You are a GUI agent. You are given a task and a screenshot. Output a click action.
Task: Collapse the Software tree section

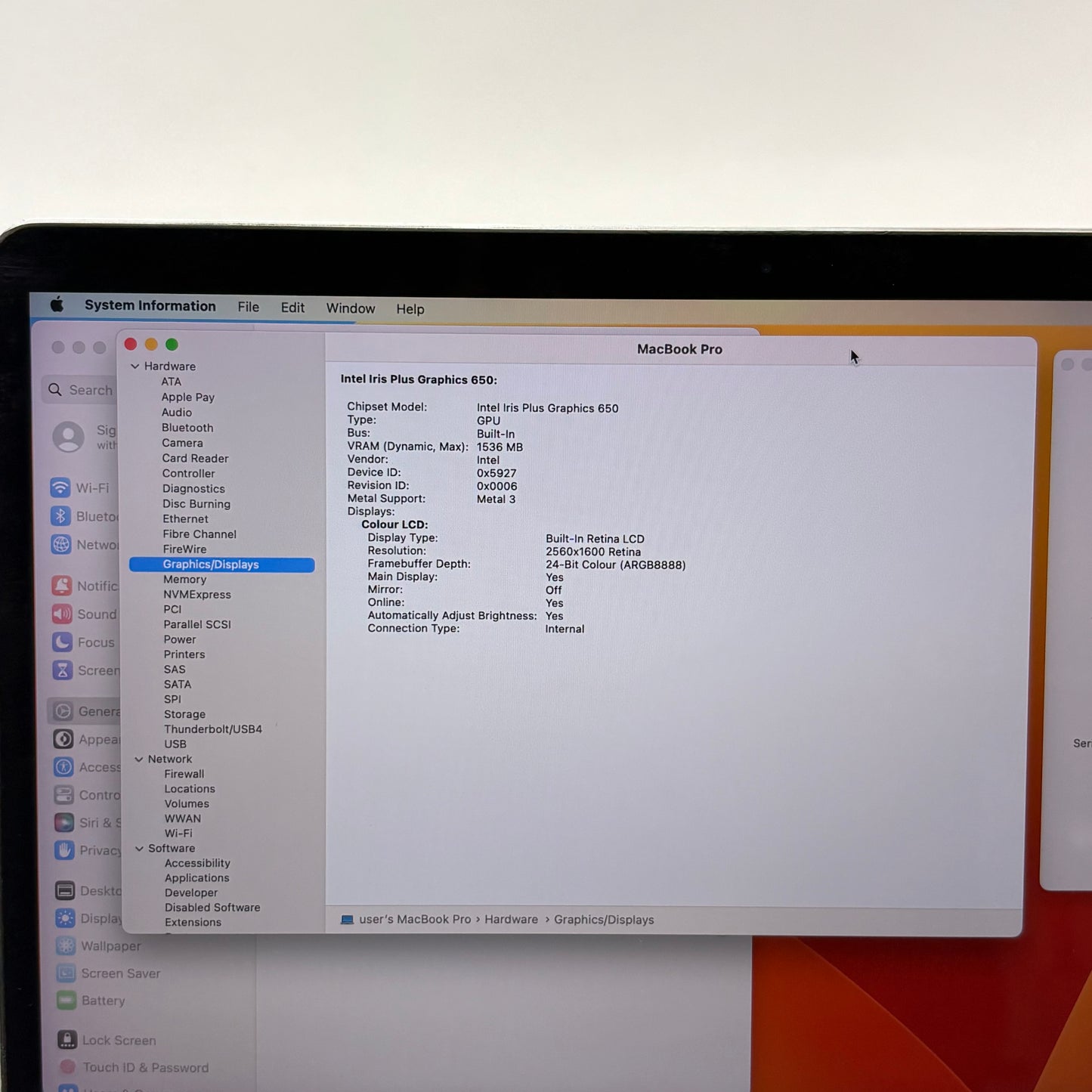[x=139, y=849]
